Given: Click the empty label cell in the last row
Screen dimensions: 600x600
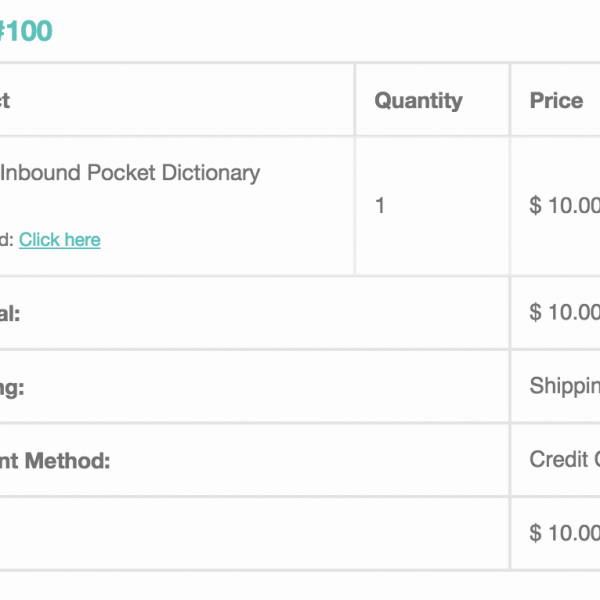Looking at the screenshot, I should pos(250,533).
